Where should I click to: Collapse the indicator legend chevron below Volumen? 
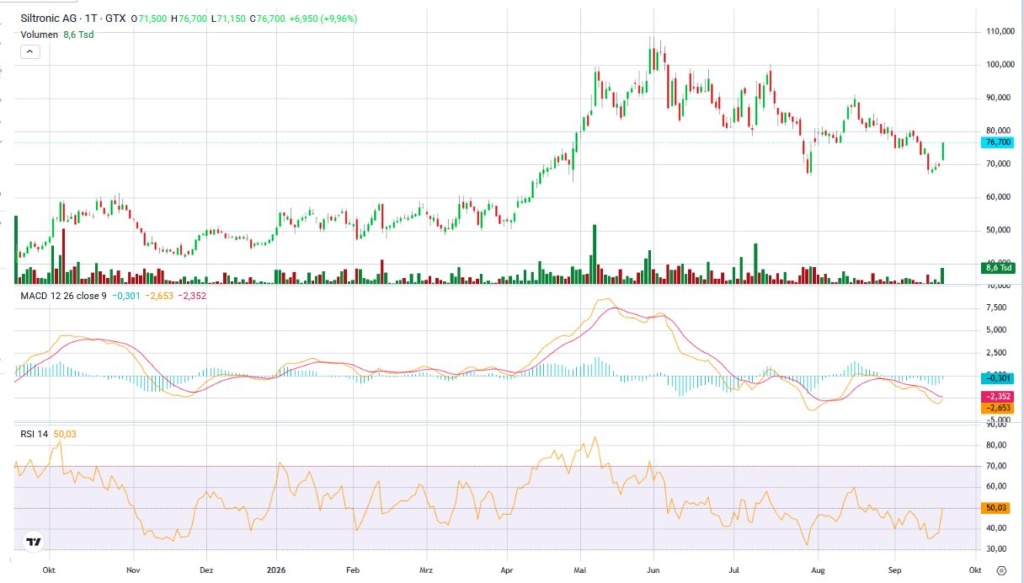click(30, 52)
